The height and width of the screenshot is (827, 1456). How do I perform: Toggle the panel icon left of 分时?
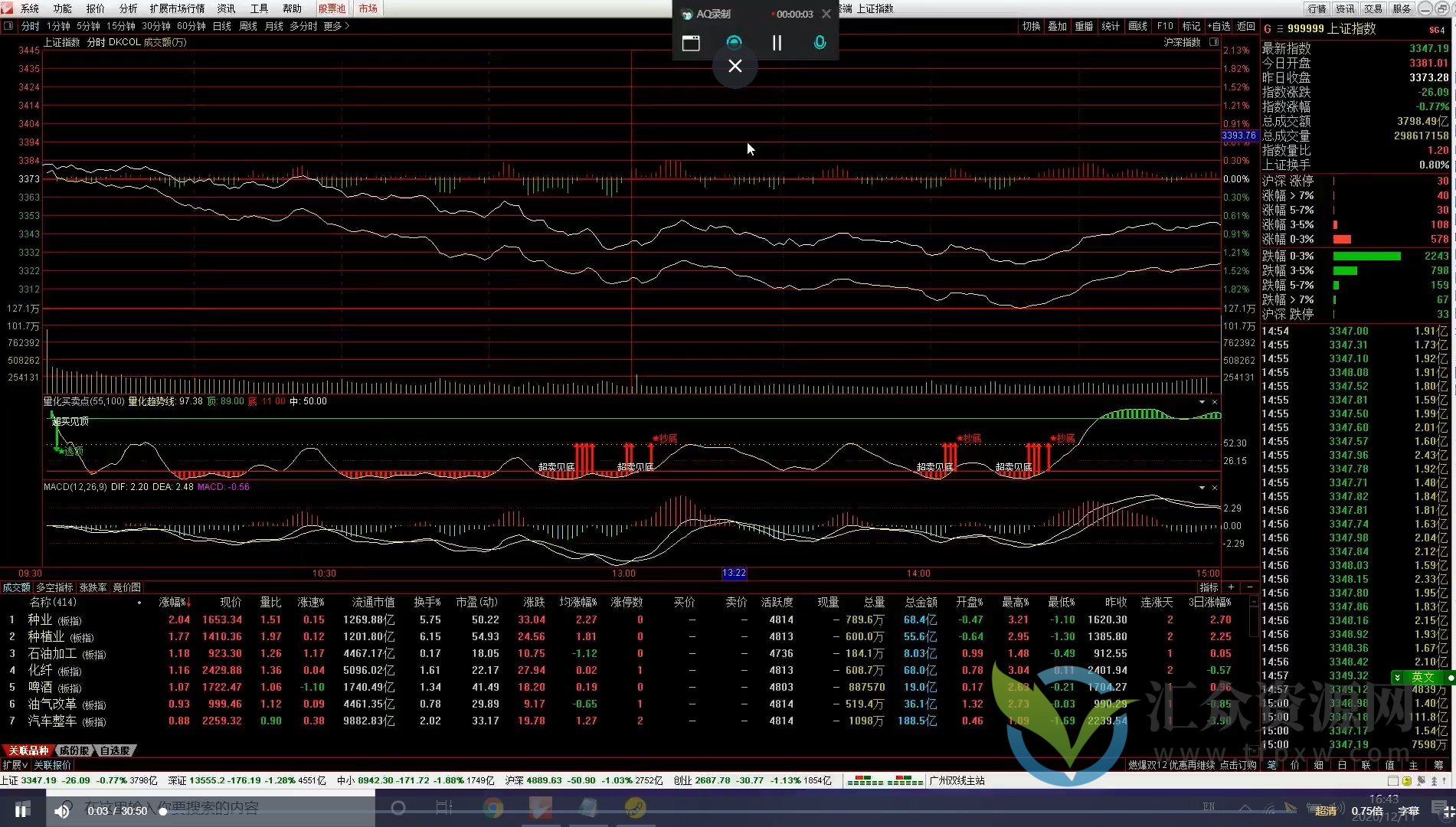(x=8, y=26)
